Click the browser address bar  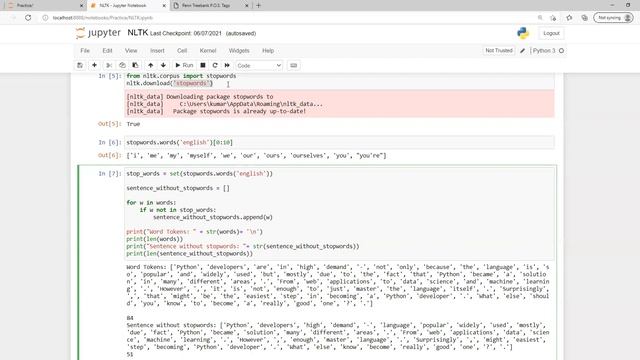(286, 18)
